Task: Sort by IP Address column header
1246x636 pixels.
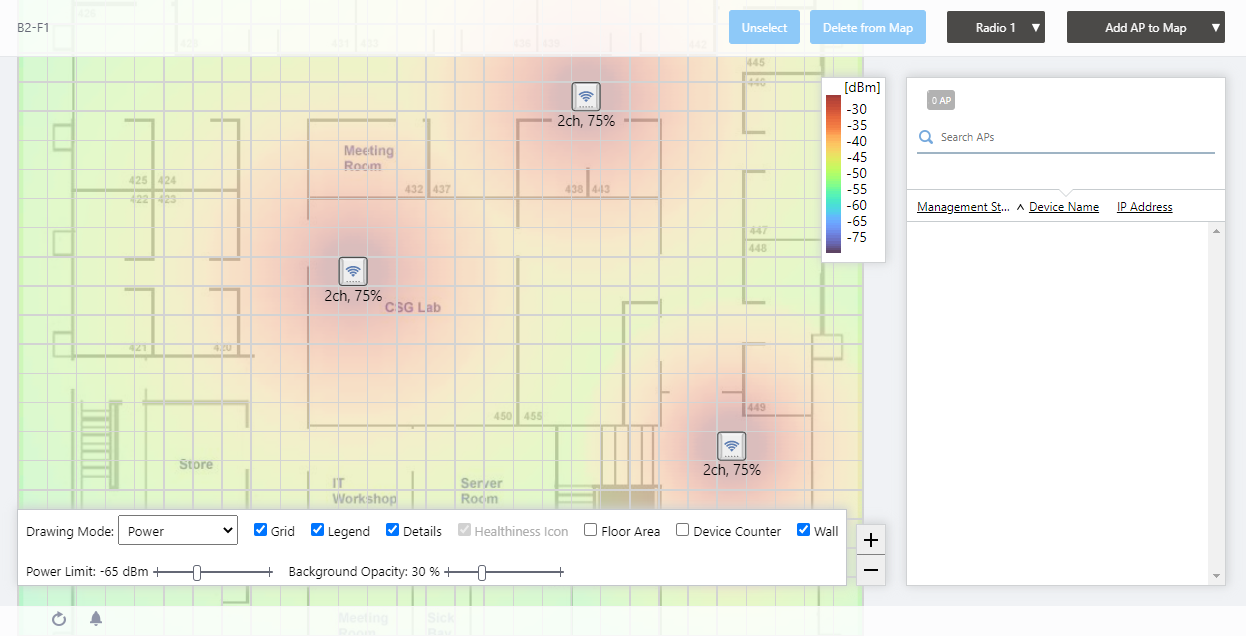Action: [x=1145, y=207]
